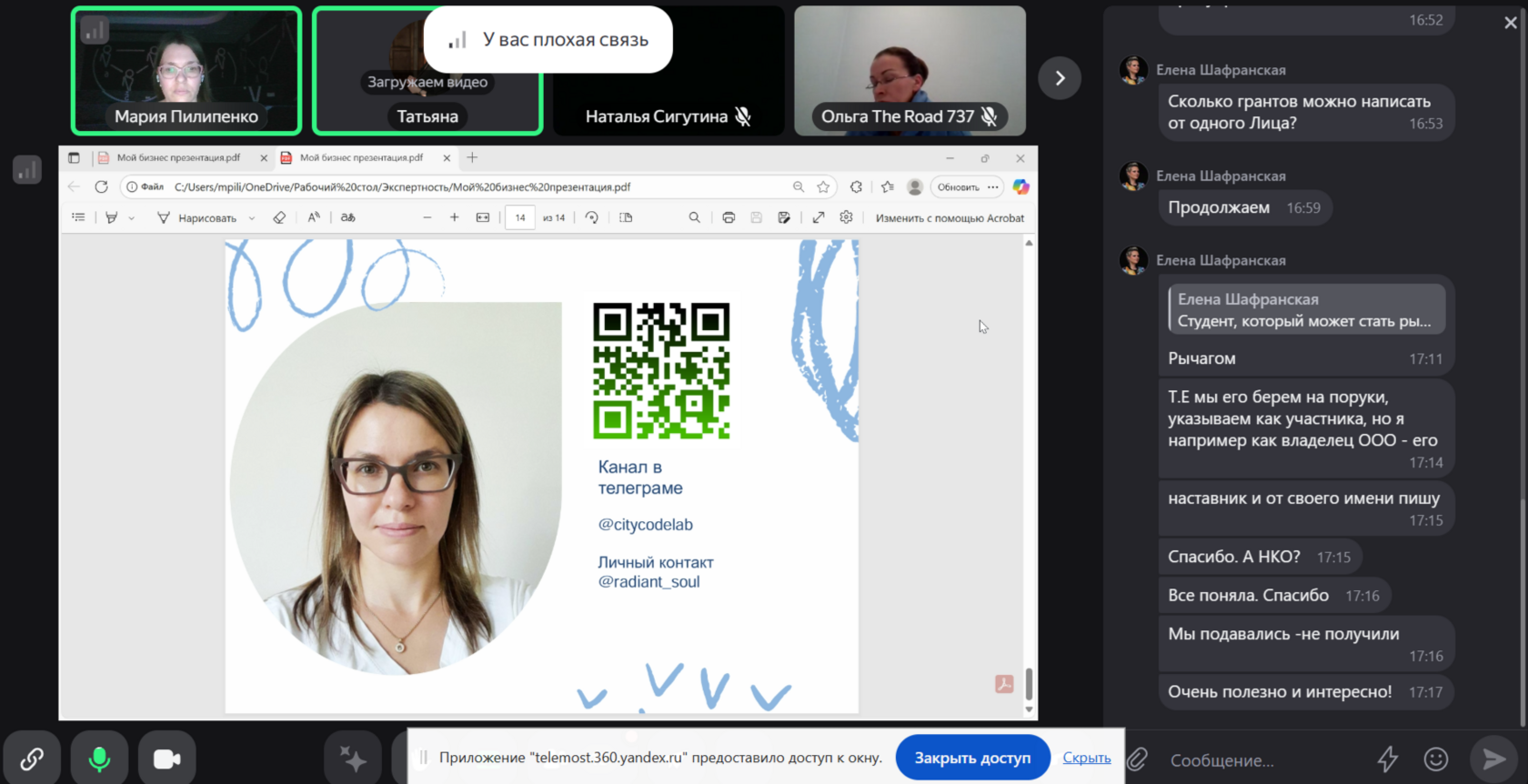This screenshot has height=784, width=1528.
Task: Enter PDF full screen mode
Action: click(819, 217)
